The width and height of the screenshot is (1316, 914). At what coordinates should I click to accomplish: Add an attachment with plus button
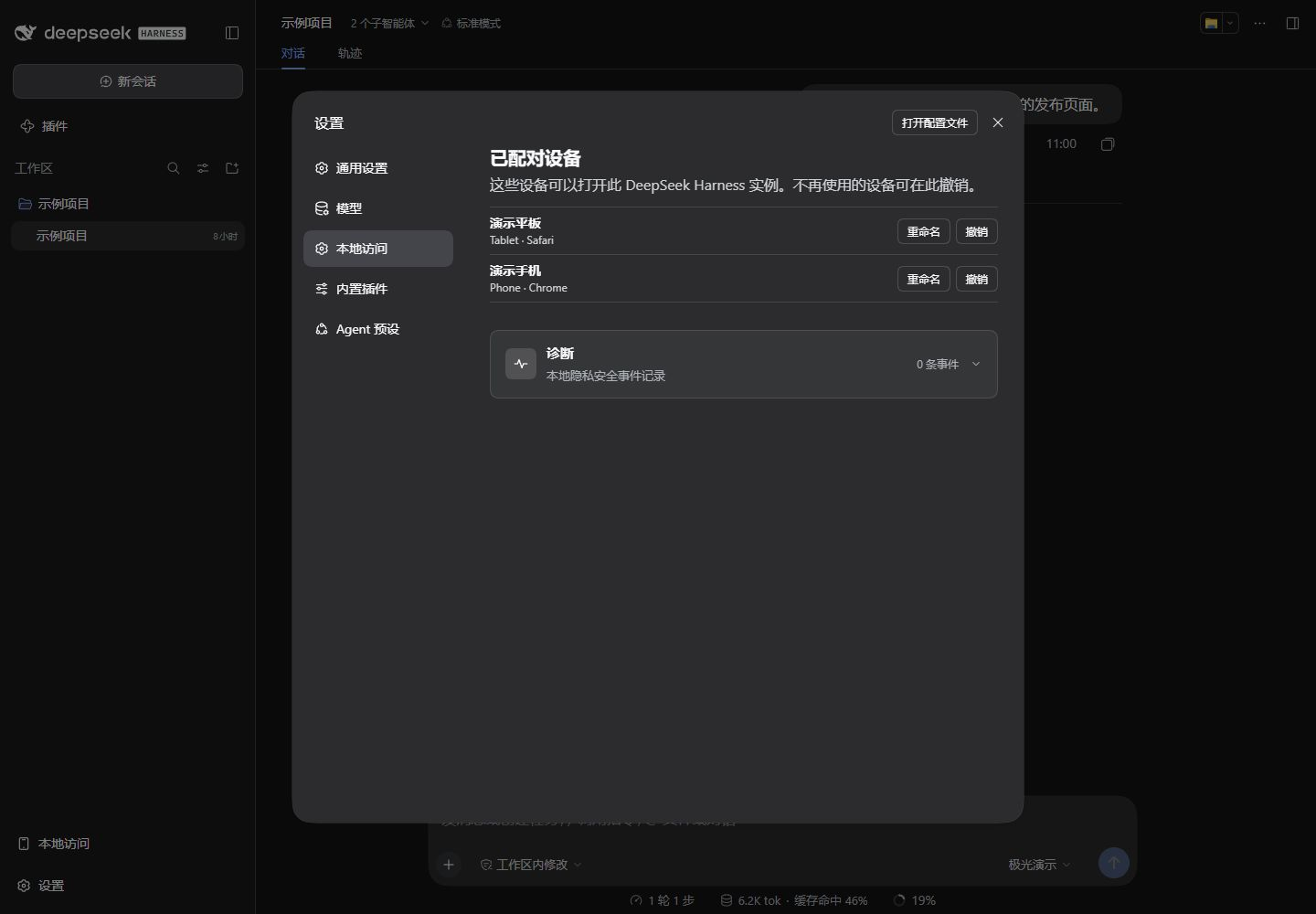pyautogui.click(x=449, y=864)
